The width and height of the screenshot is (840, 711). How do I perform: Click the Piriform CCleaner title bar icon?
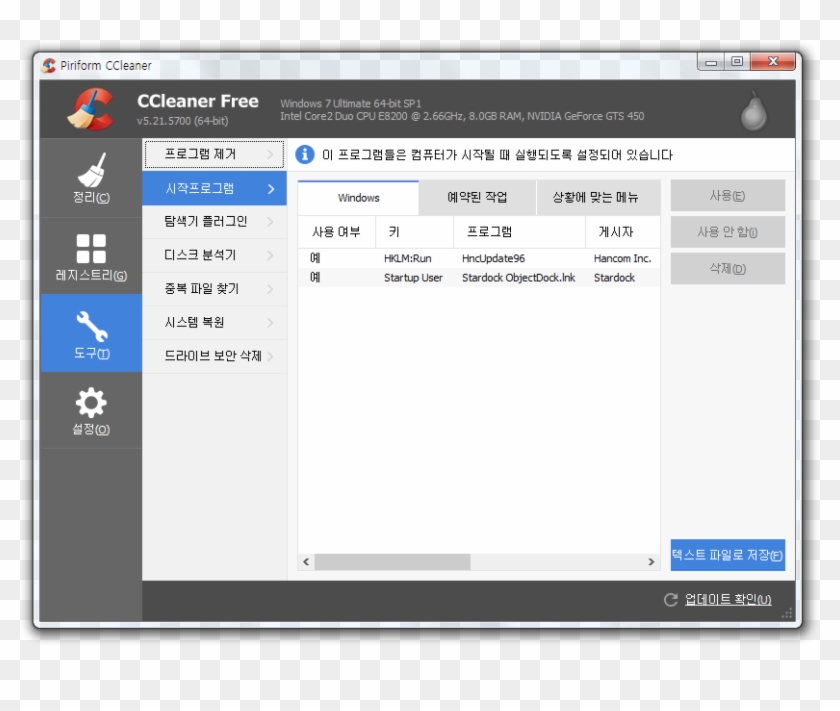pos(50,64)
